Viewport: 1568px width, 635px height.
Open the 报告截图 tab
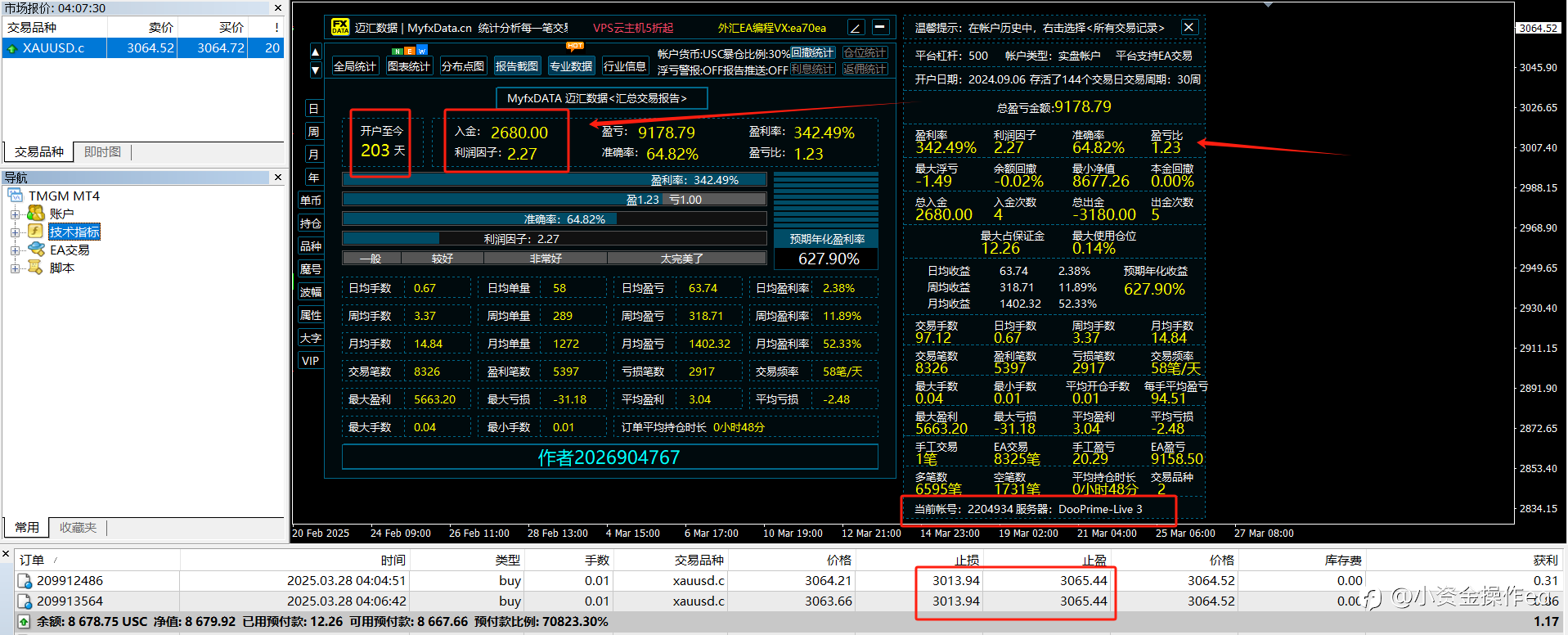[517, 66]
